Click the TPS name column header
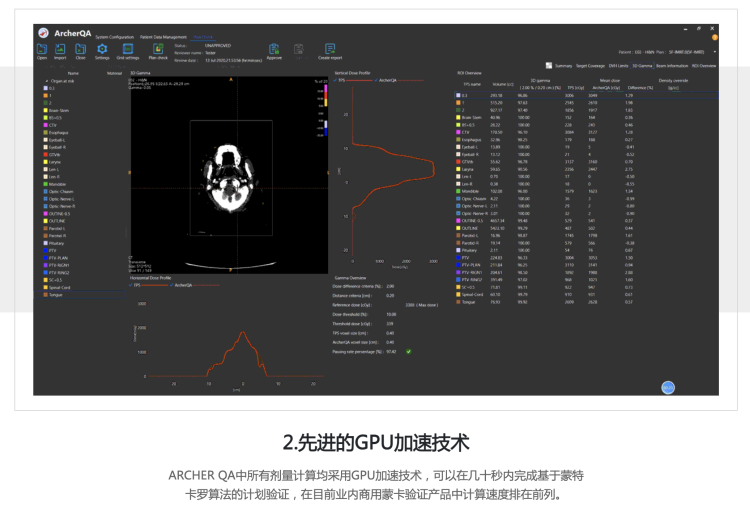This screenshot has width=750, height=520. pyautogui.click(x=472, y=84)
